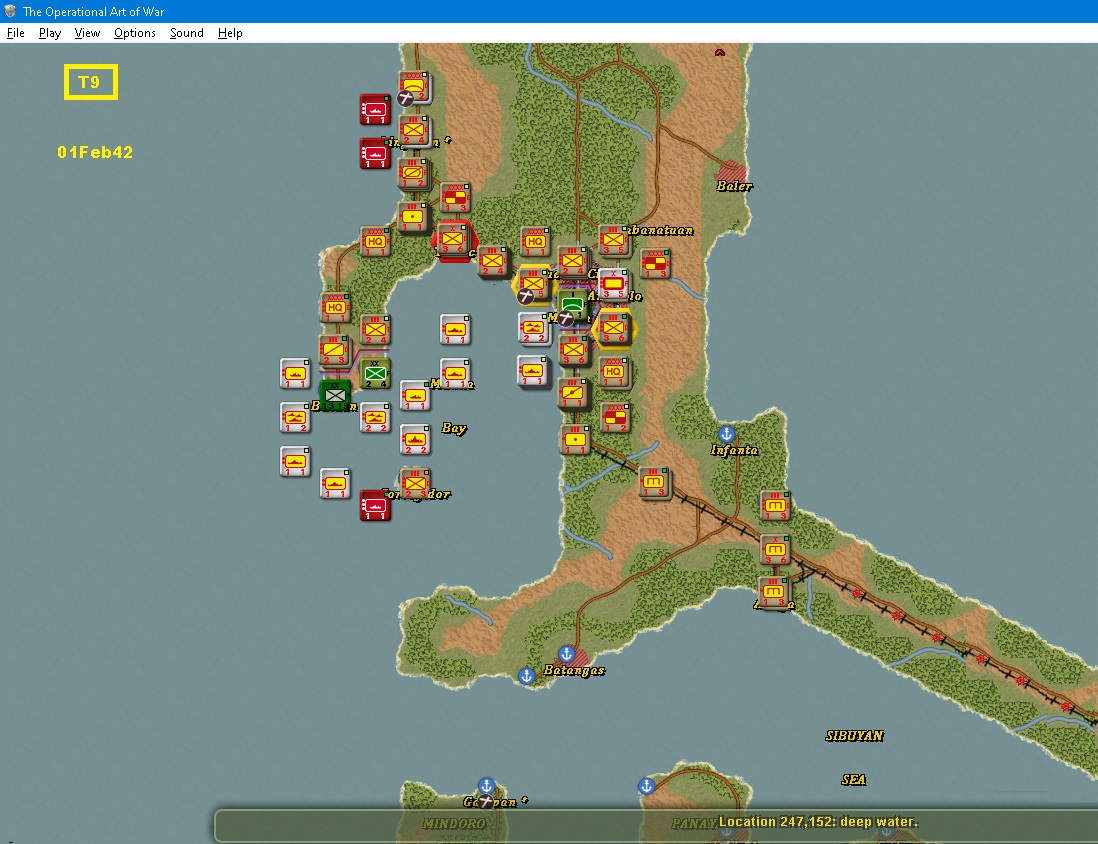Open the File menu

pos(15,33)
